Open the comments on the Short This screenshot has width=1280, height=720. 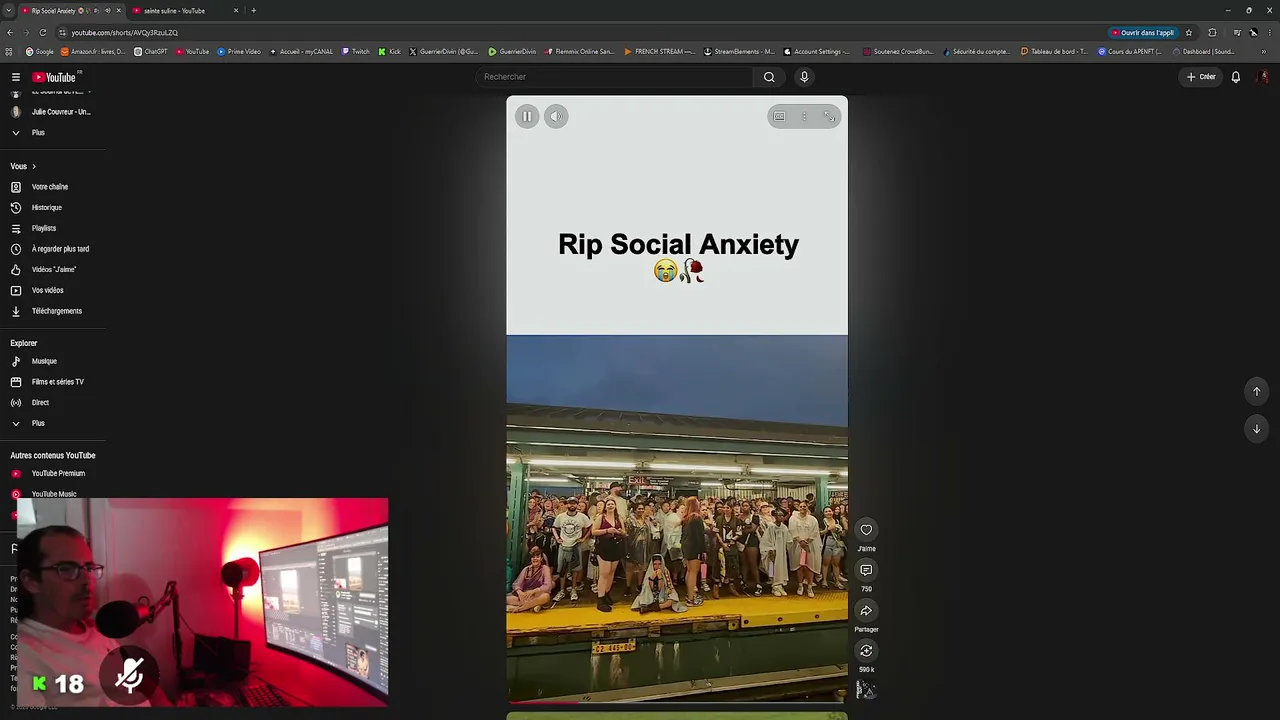coord(866,570)
